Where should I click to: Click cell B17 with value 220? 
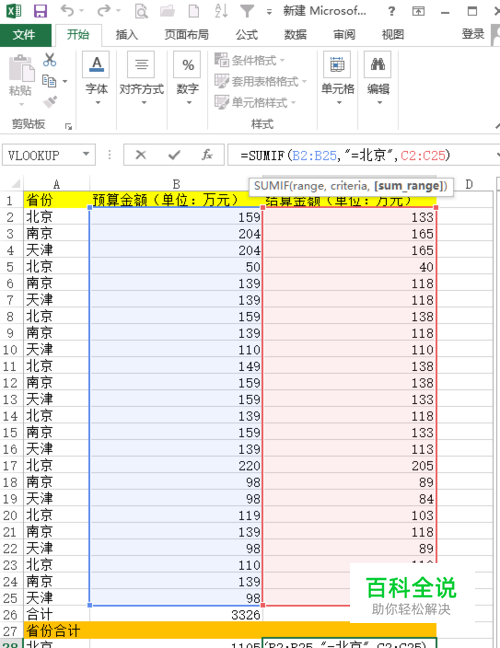click(176, 466)
